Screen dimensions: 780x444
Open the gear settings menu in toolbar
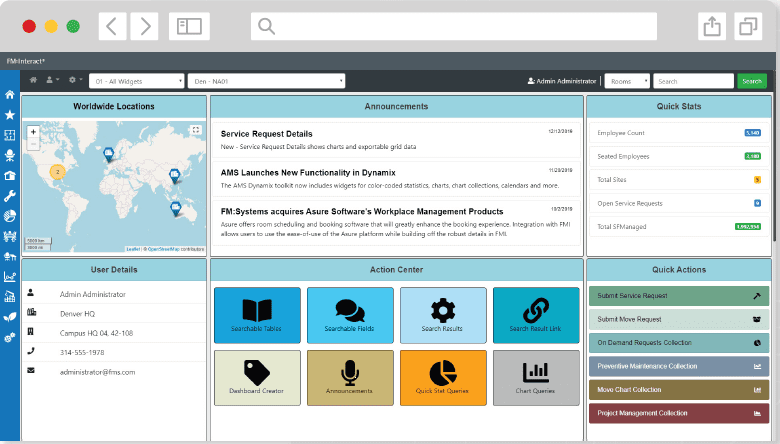coord(75,80)
